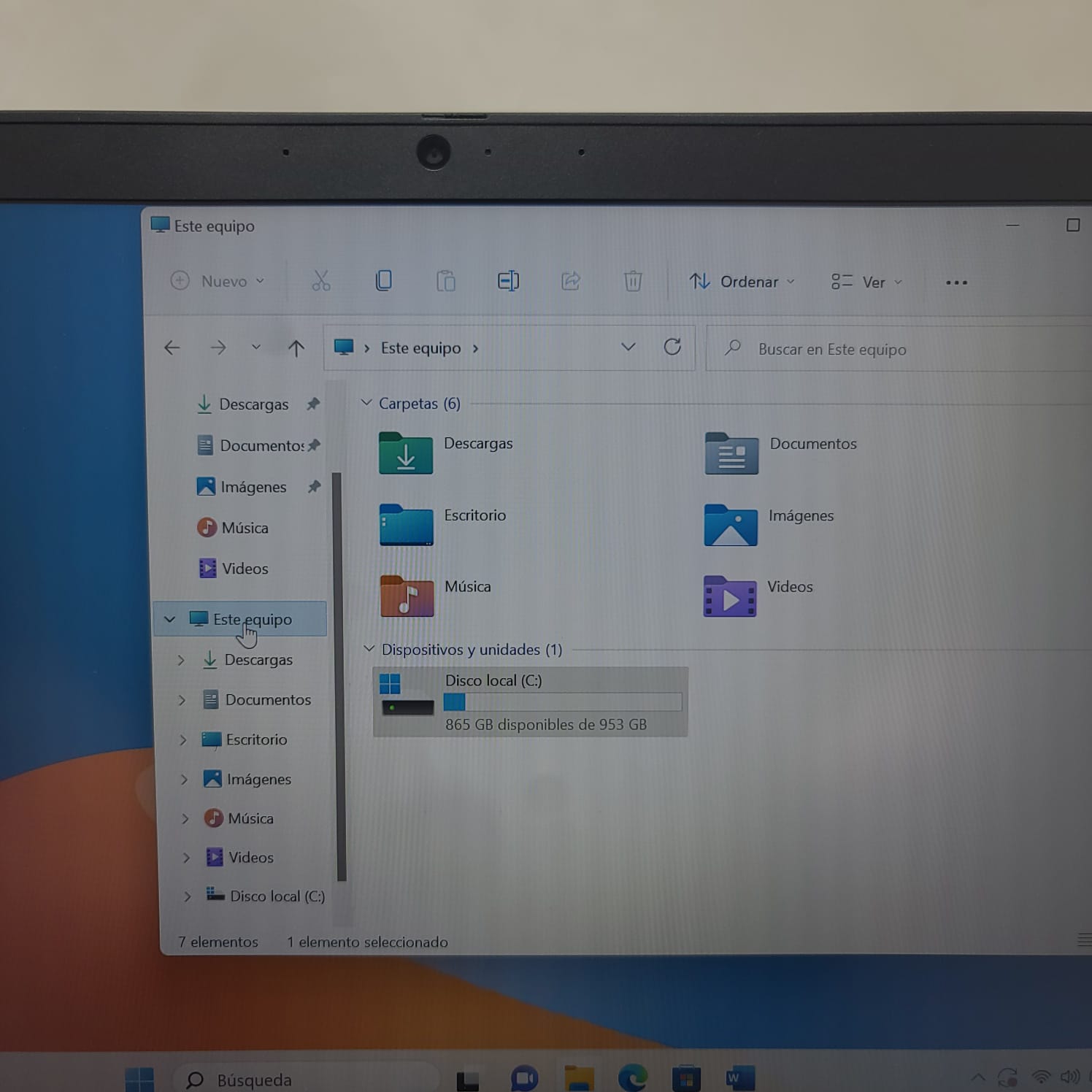Click the Wi-Fi icon in the system tray
This screenshot has width=1092, height=1092.
point(1041,1077)
